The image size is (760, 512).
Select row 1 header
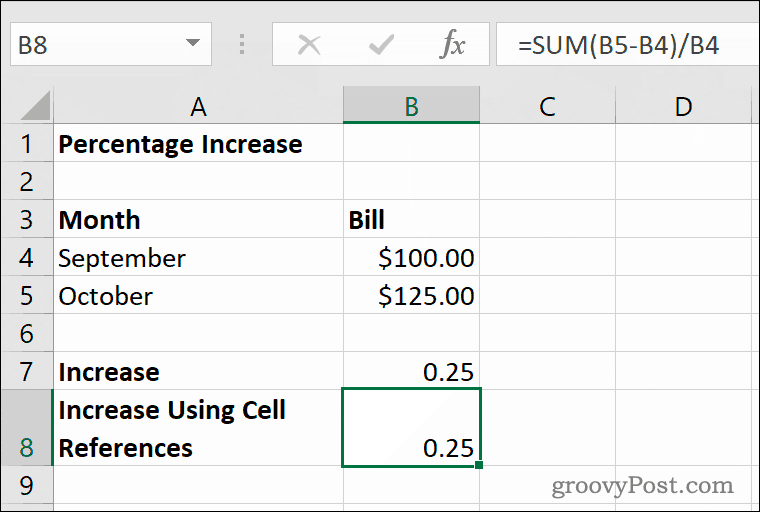27,144
